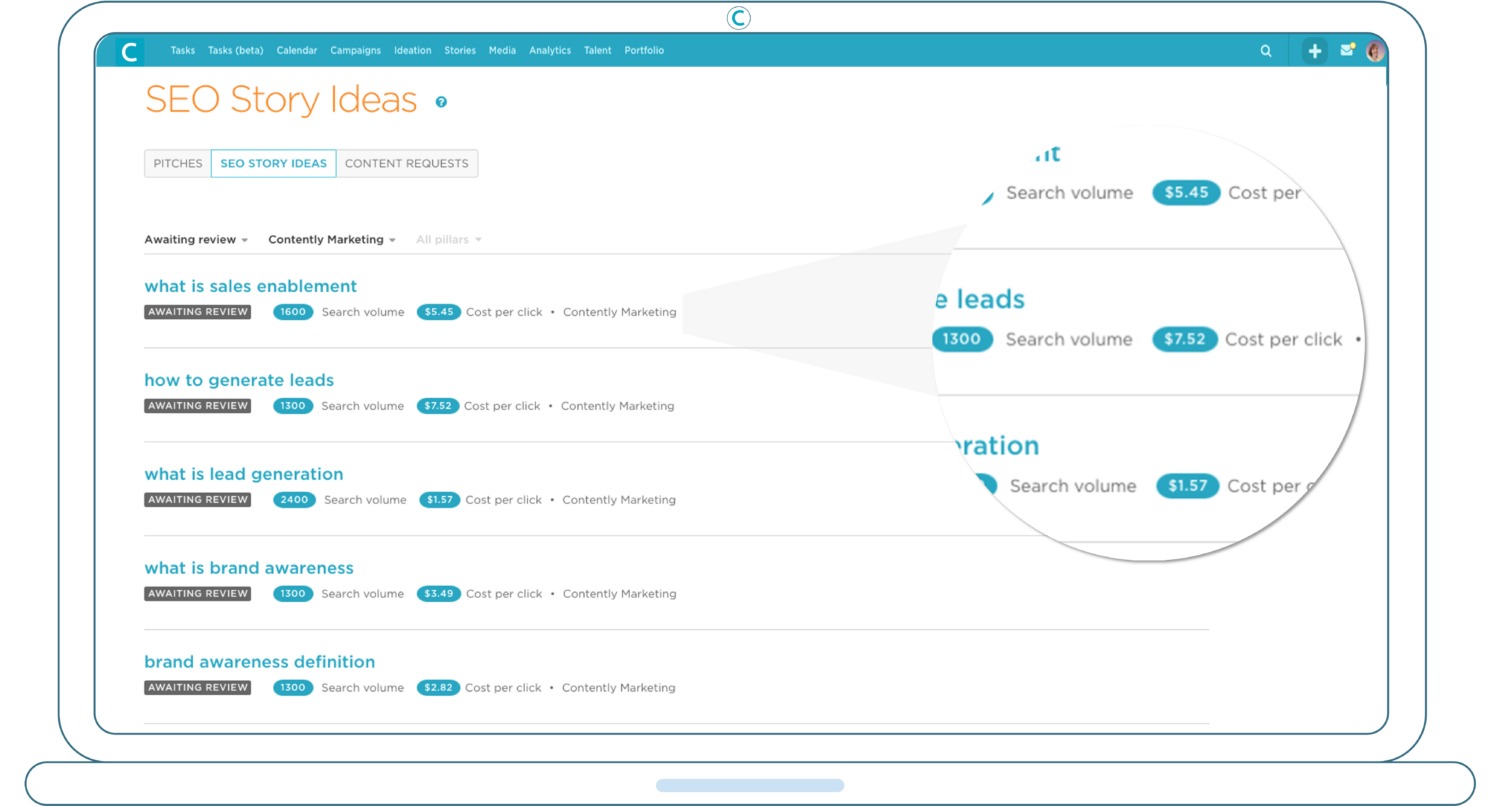Click the 'brand awareness definition' link

point(259,662)
